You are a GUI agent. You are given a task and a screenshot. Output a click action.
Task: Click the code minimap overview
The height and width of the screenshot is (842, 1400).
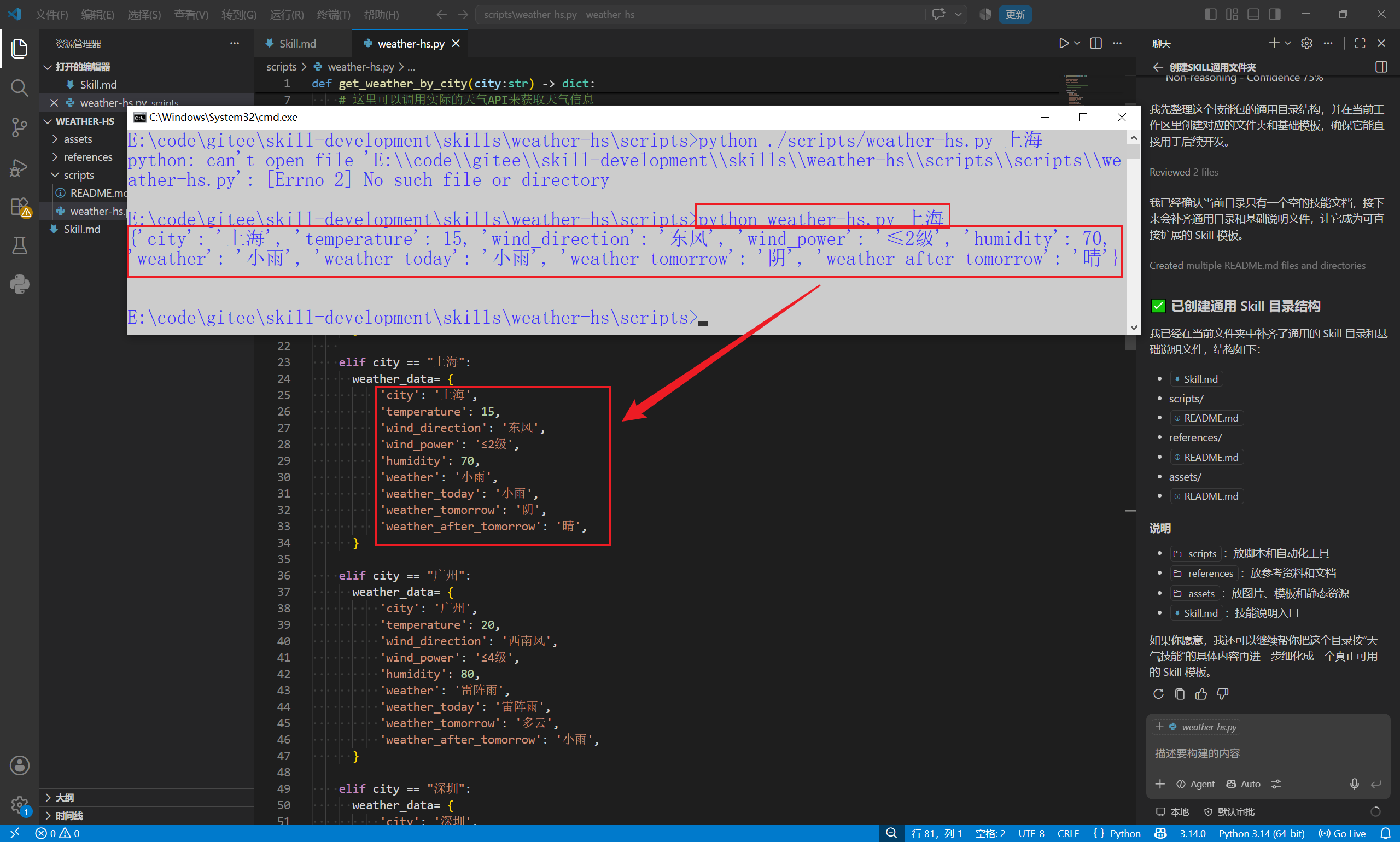click(x=1075, y=90)
